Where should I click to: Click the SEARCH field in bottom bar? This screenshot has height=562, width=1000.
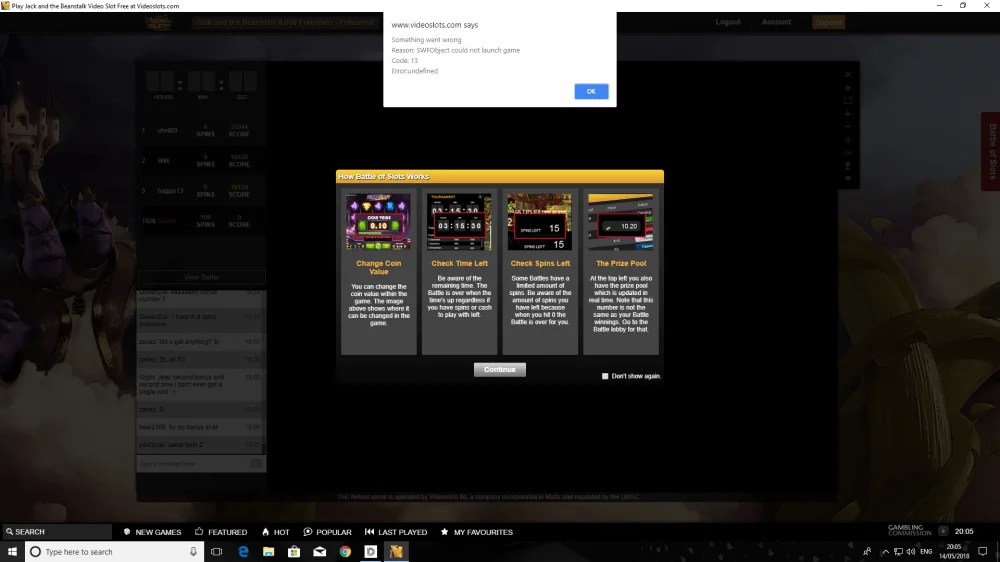(x=56, y=531)
